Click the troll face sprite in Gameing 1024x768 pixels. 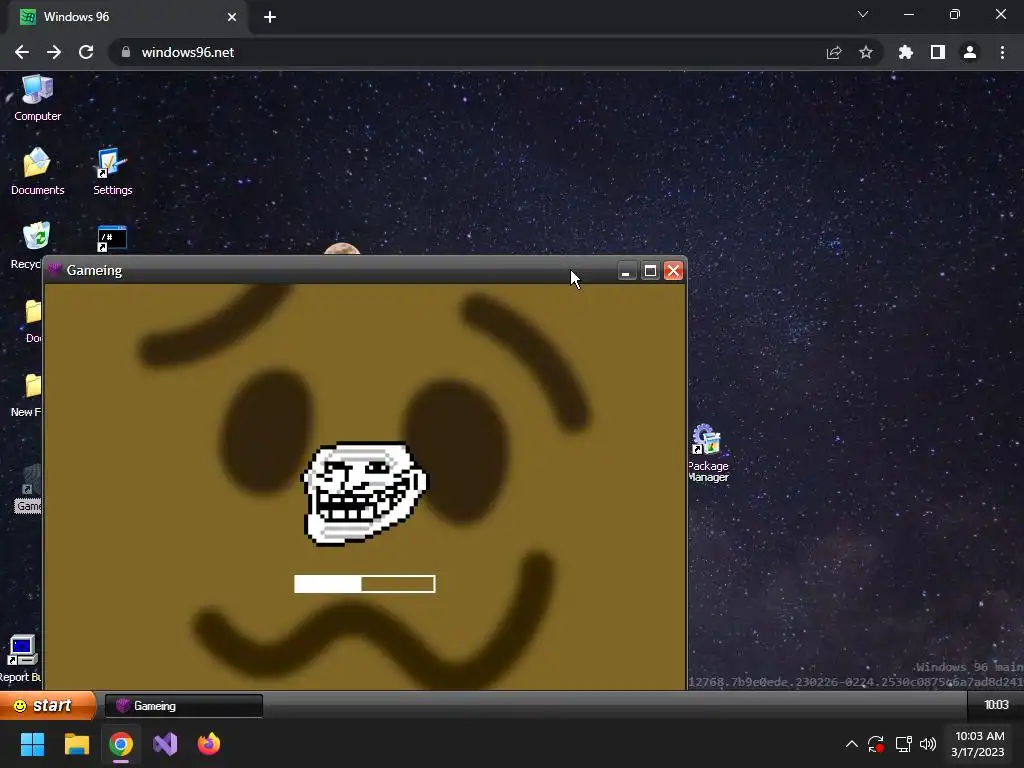tap(363, 493)
